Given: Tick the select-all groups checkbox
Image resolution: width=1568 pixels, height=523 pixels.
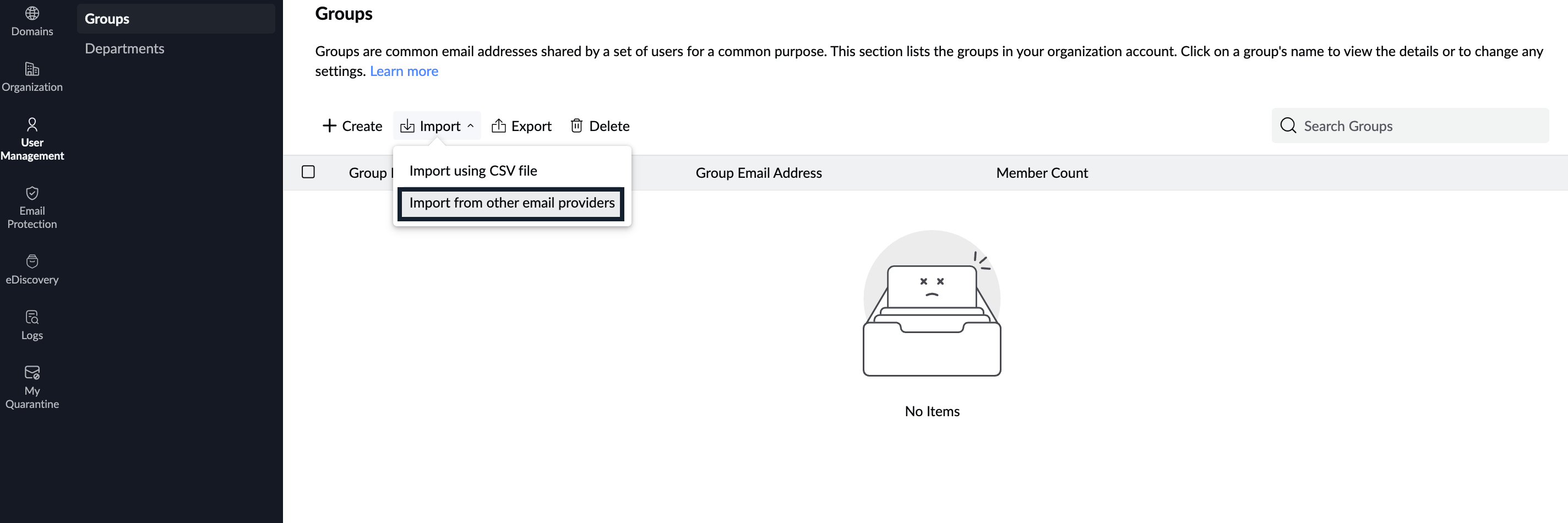Looking at the screenshot, I should [x=309, y=172].
